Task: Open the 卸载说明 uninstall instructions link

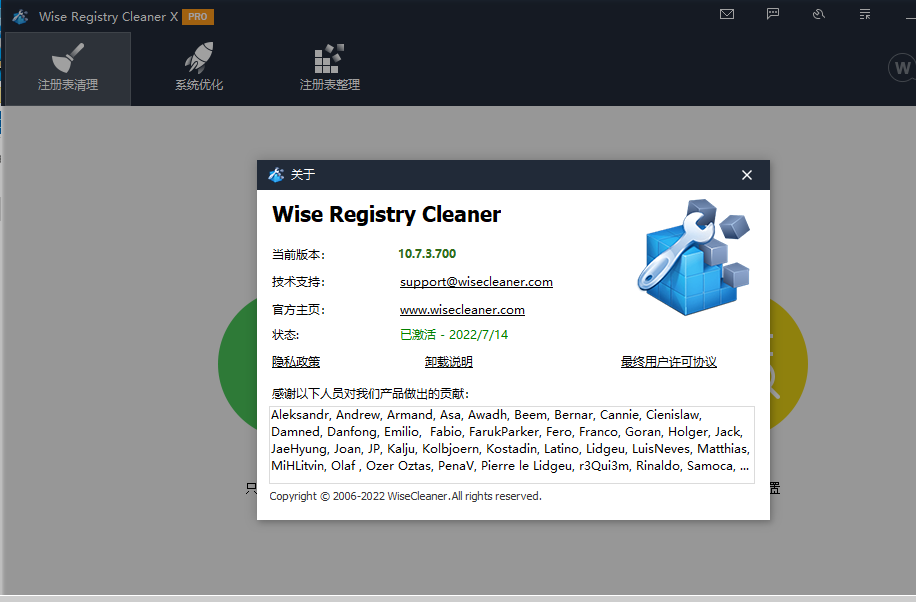Action: (449, 362)
